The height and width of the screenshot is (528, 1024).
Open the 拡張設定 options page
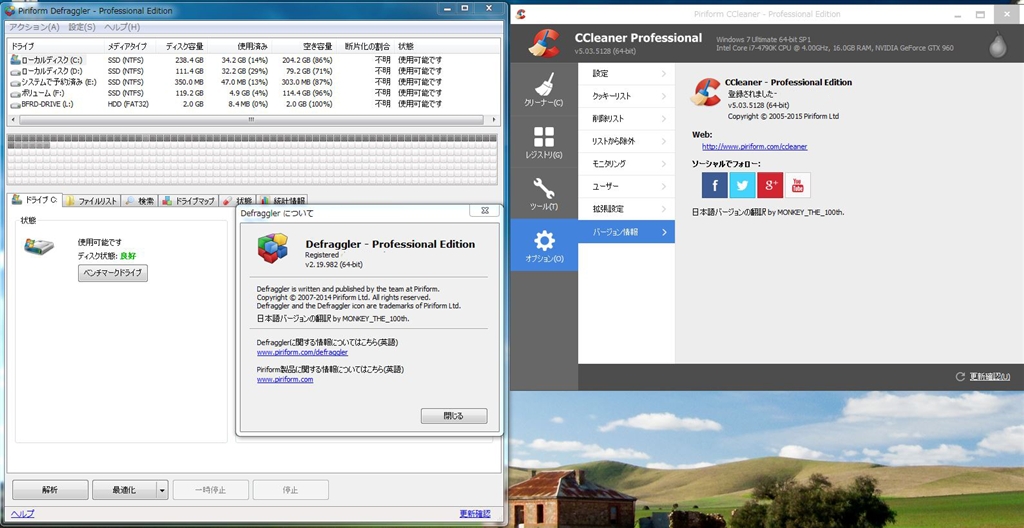pyautogui.click(x=626, y=209)
